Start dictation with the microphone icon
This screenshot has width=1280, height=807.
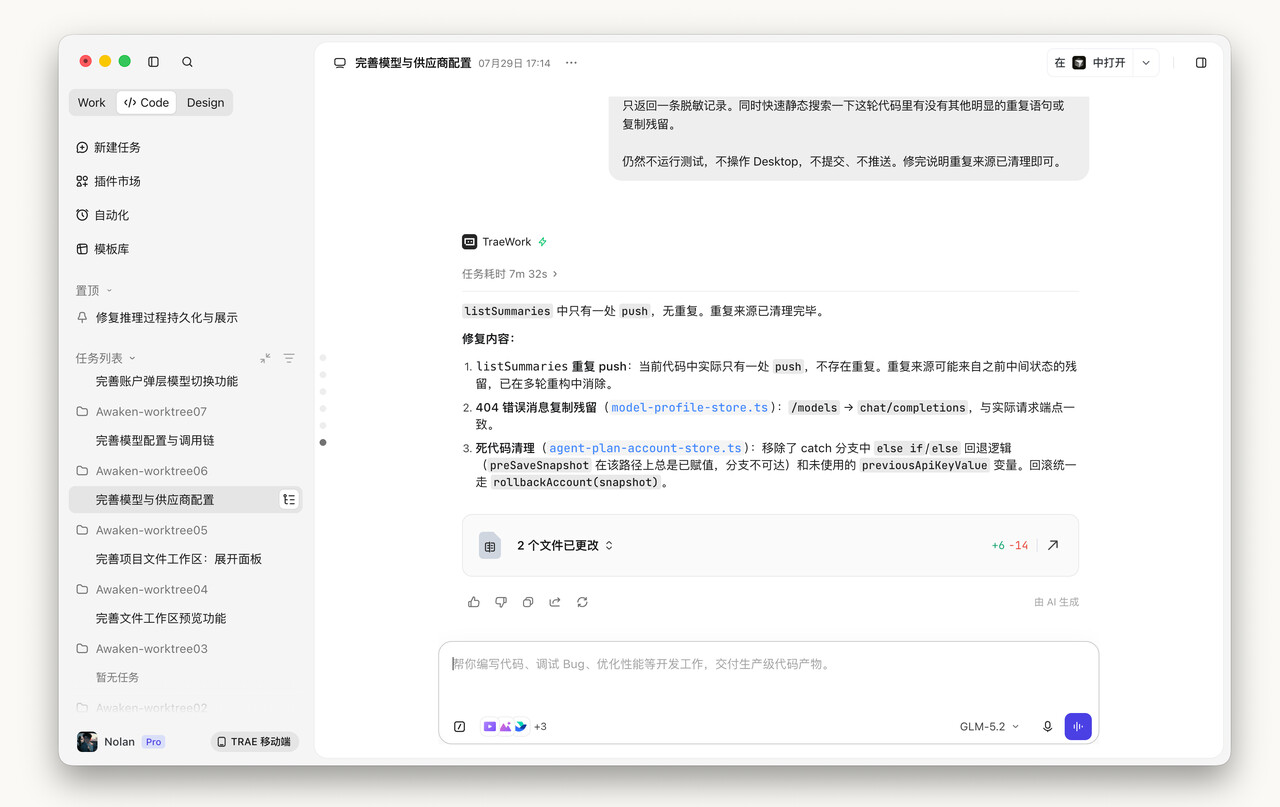[x=1047, y=727]
